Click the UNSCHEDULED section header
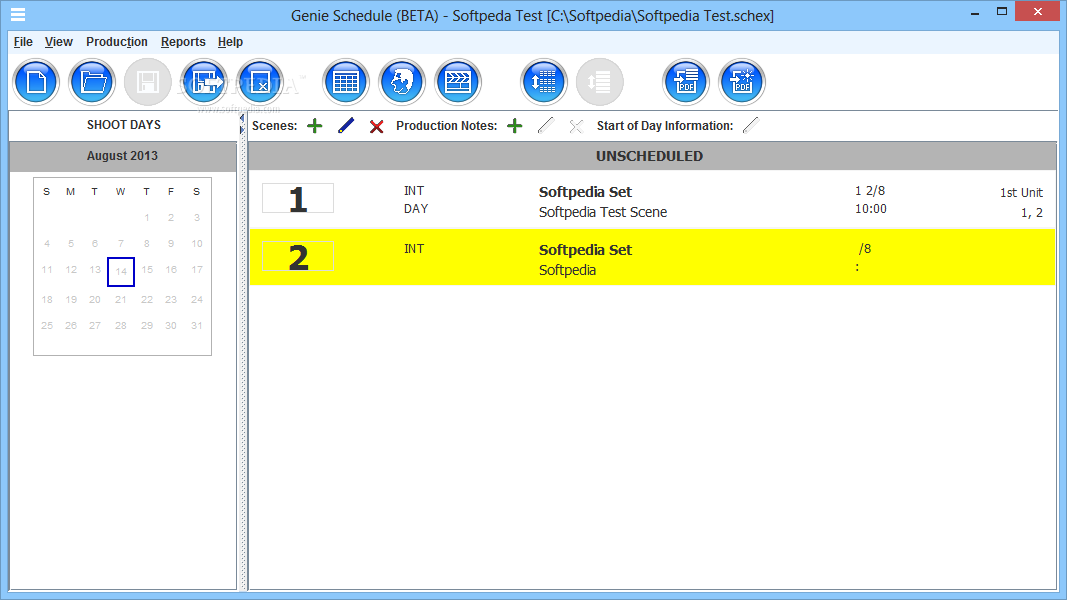This screenshot has width=1067, height=600. click(x=652, y=156)
